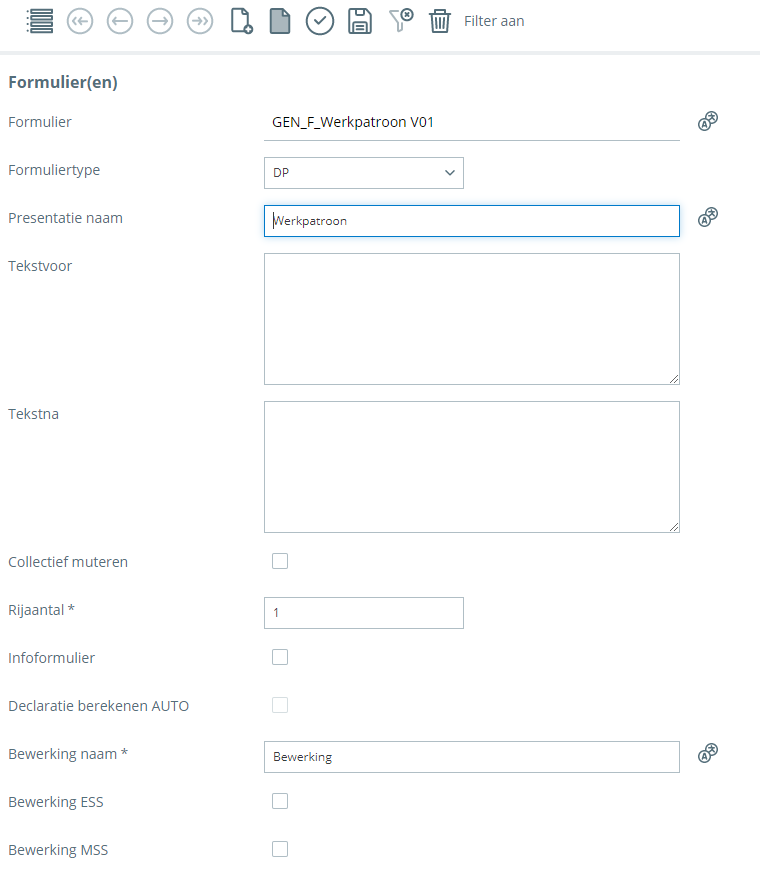
Task: Open the Formuliertype dropdown
Action: click(363, 173)
